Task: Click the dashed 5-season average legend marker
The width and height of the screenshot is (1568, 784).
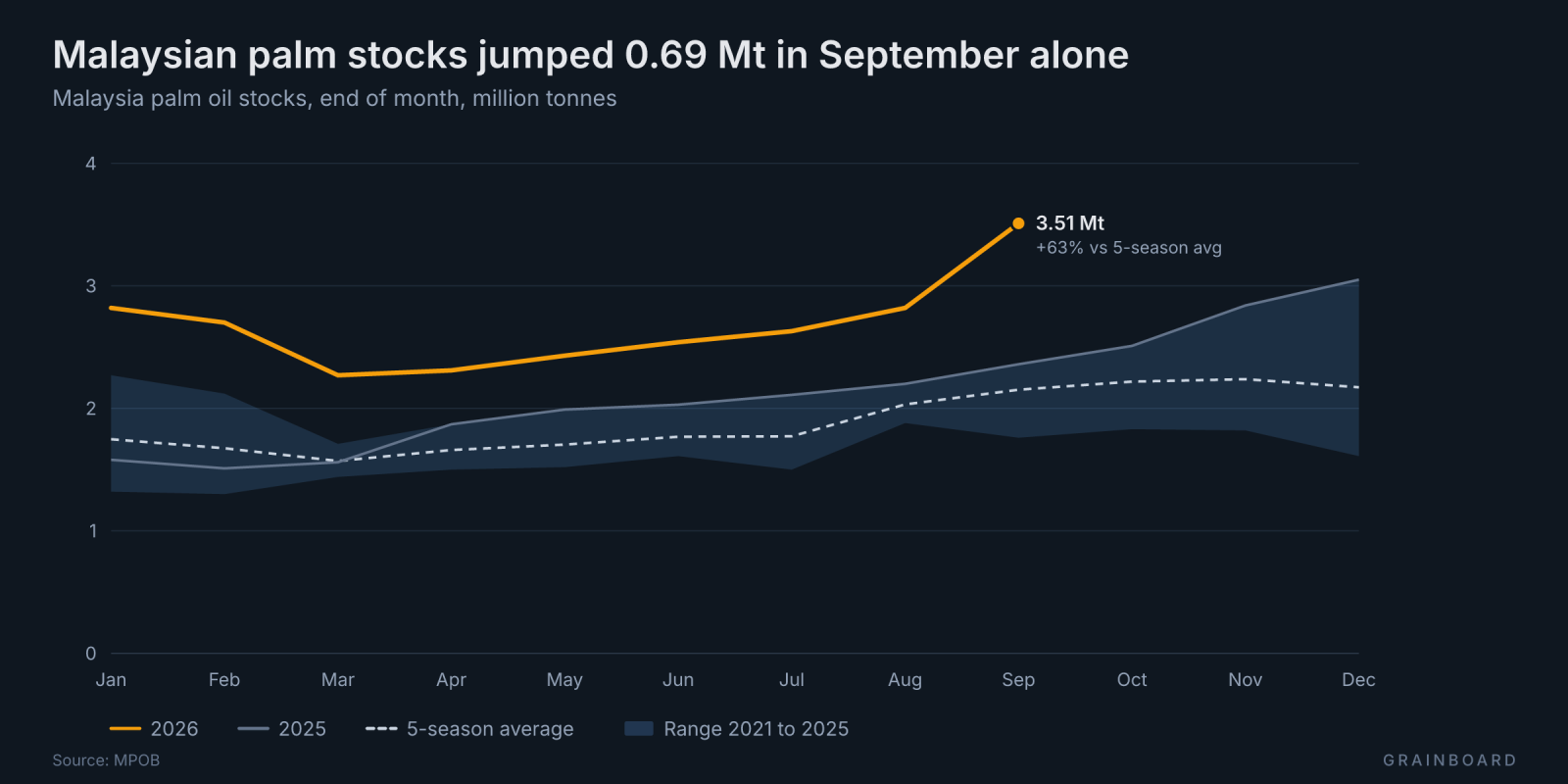Action: pos(381,729)
